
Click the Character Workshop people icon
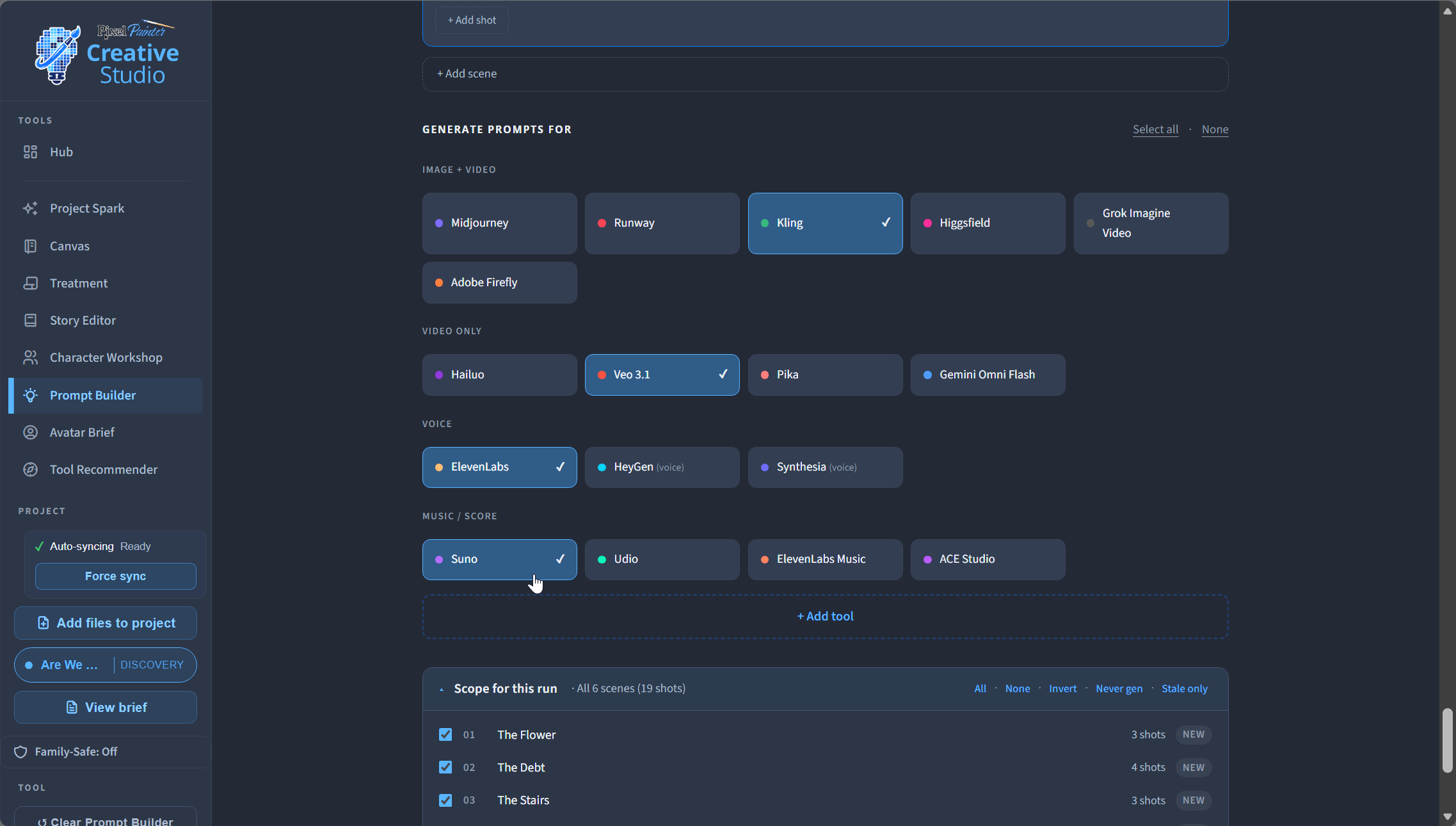[30, 357]
